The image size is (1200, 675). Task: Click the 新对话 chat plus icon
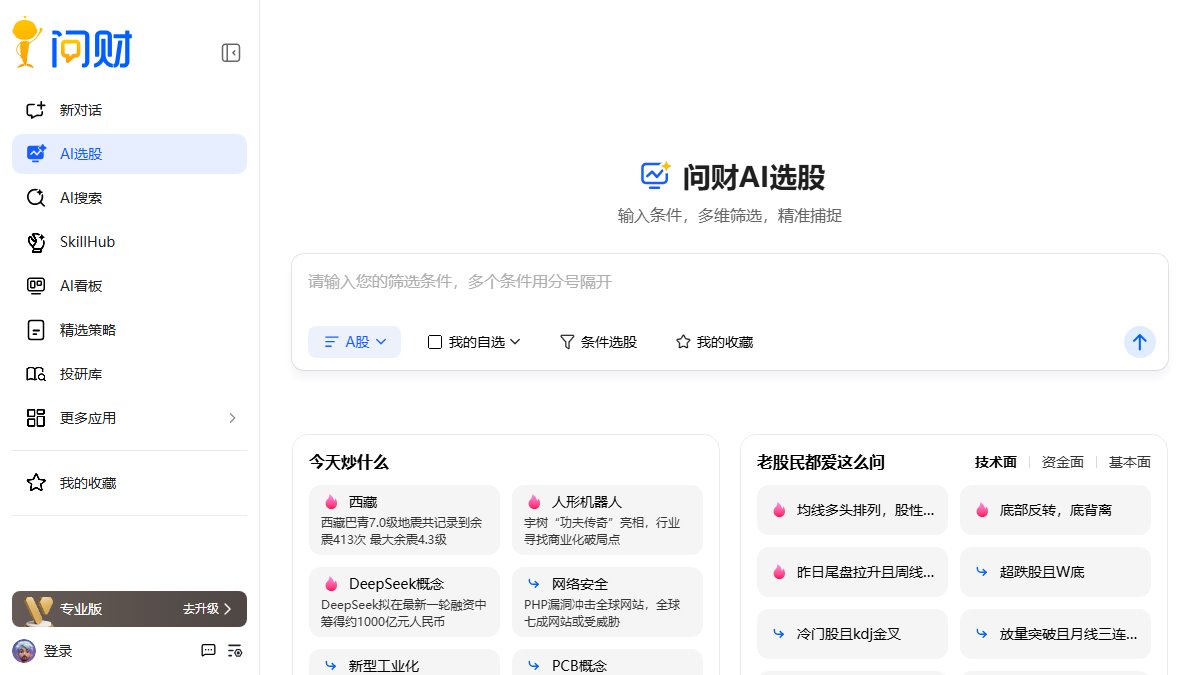click(x=36, y=110)
